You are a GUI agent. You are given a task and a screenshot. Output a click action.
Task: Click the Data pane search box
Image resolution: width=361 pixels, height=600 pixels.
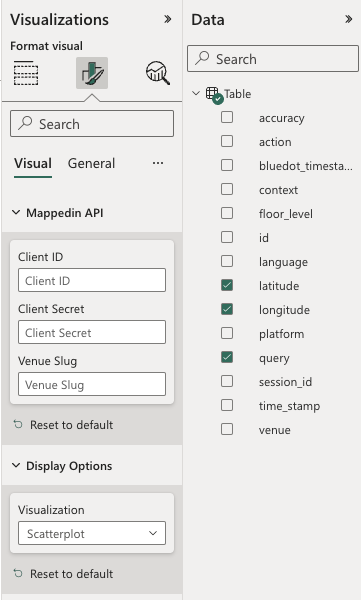click(273, 59)
